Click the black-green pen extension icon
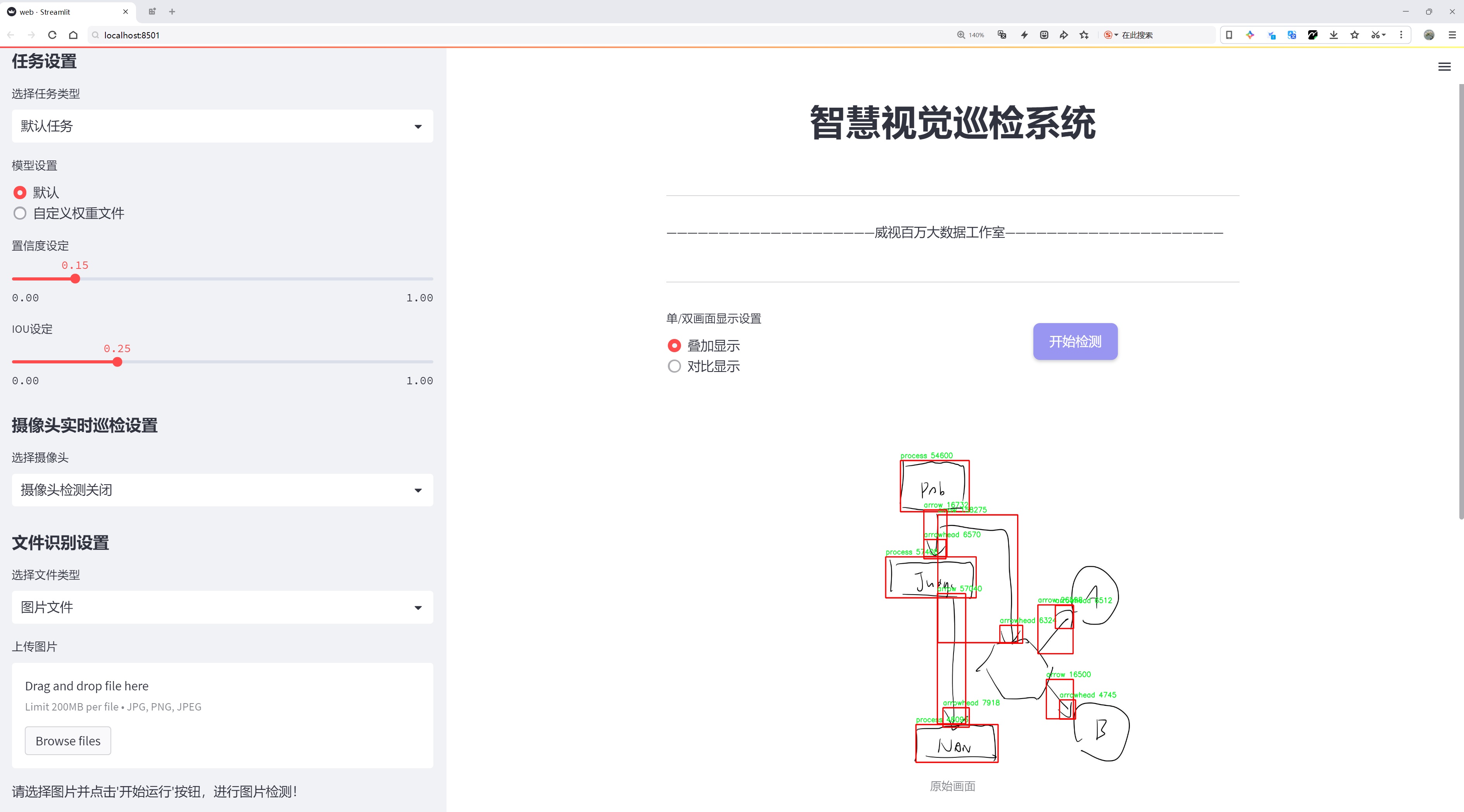The image size is (1464, 812). [1313, 34]
